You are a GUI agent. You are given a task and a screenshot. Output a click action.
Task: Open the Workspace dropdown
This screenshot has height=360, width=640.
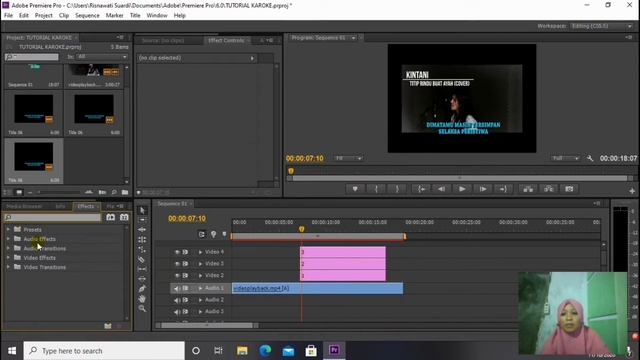[x=602, y=26]
